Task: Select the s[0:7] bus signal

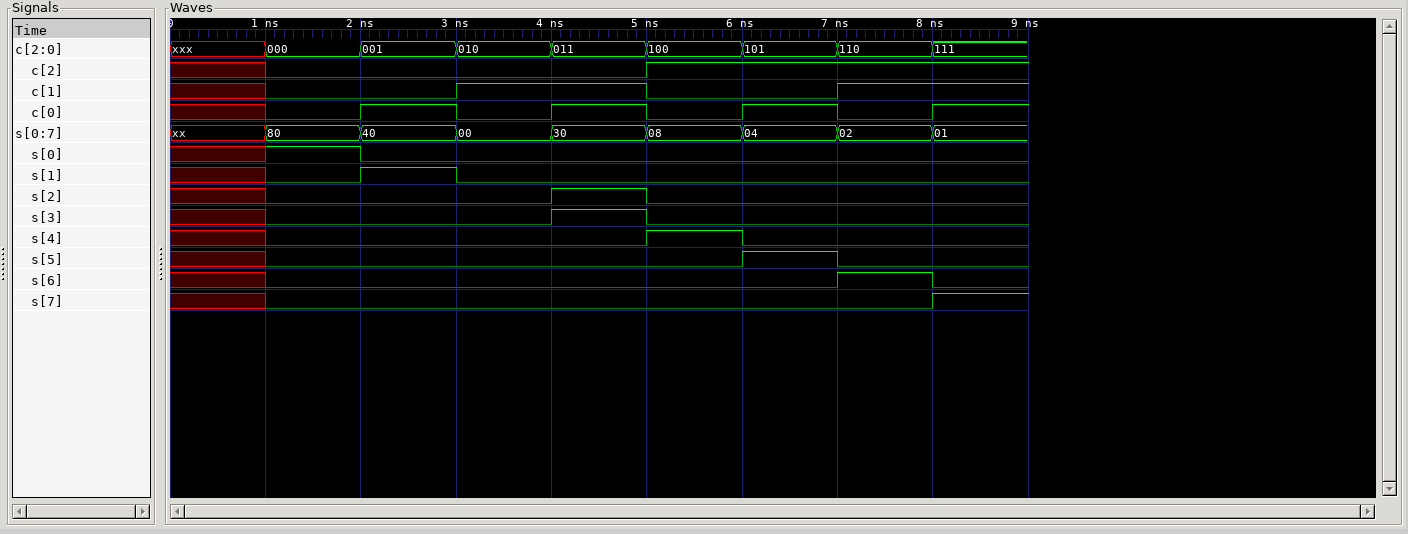Action: 81,133
